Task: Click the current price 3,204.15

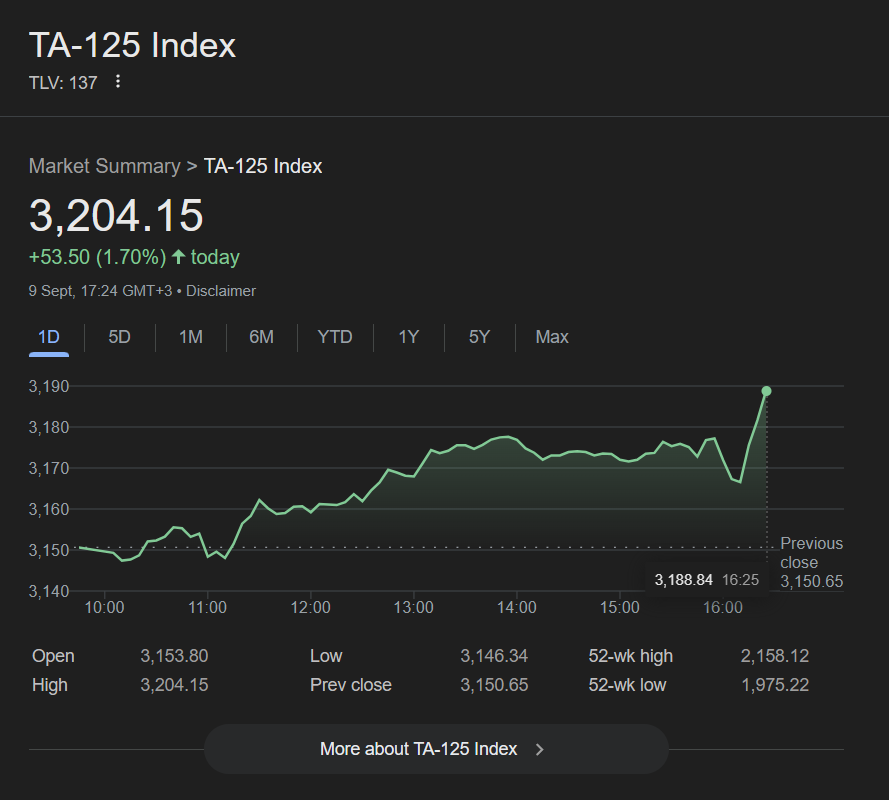Action: pos(116,215)
